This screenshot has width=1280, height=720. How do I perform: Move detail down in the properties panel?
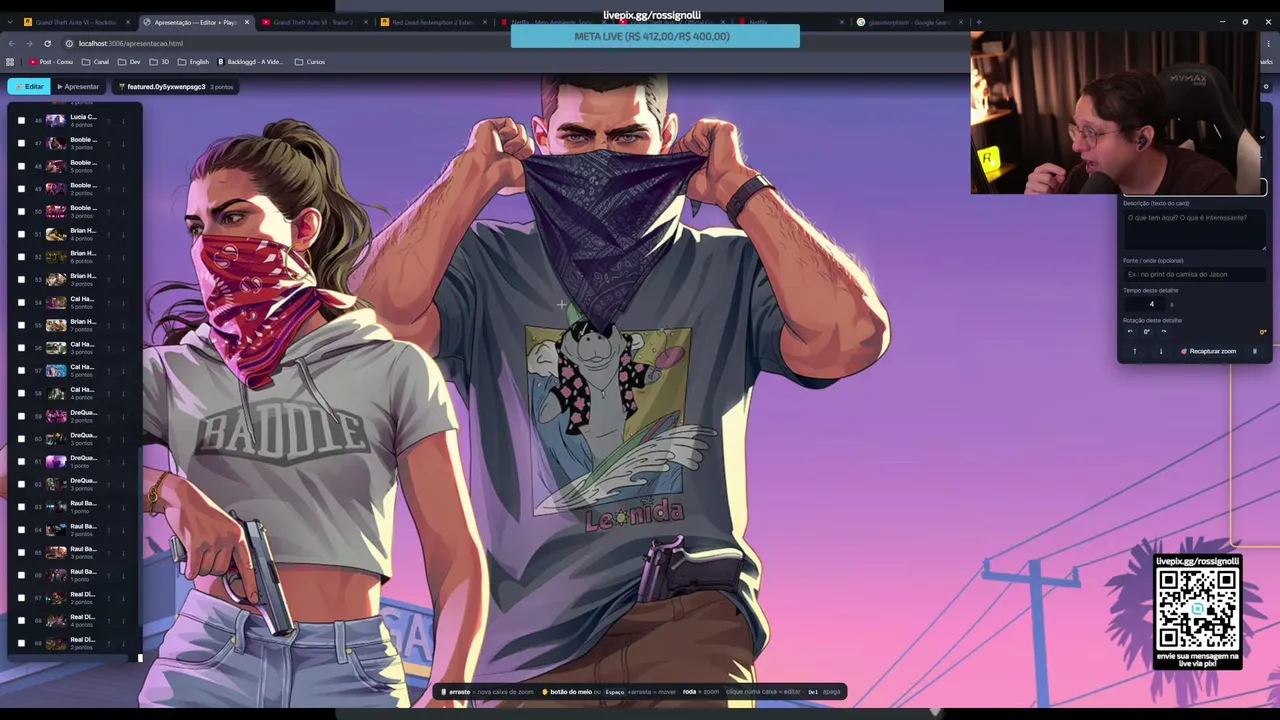coord(1160,351)
